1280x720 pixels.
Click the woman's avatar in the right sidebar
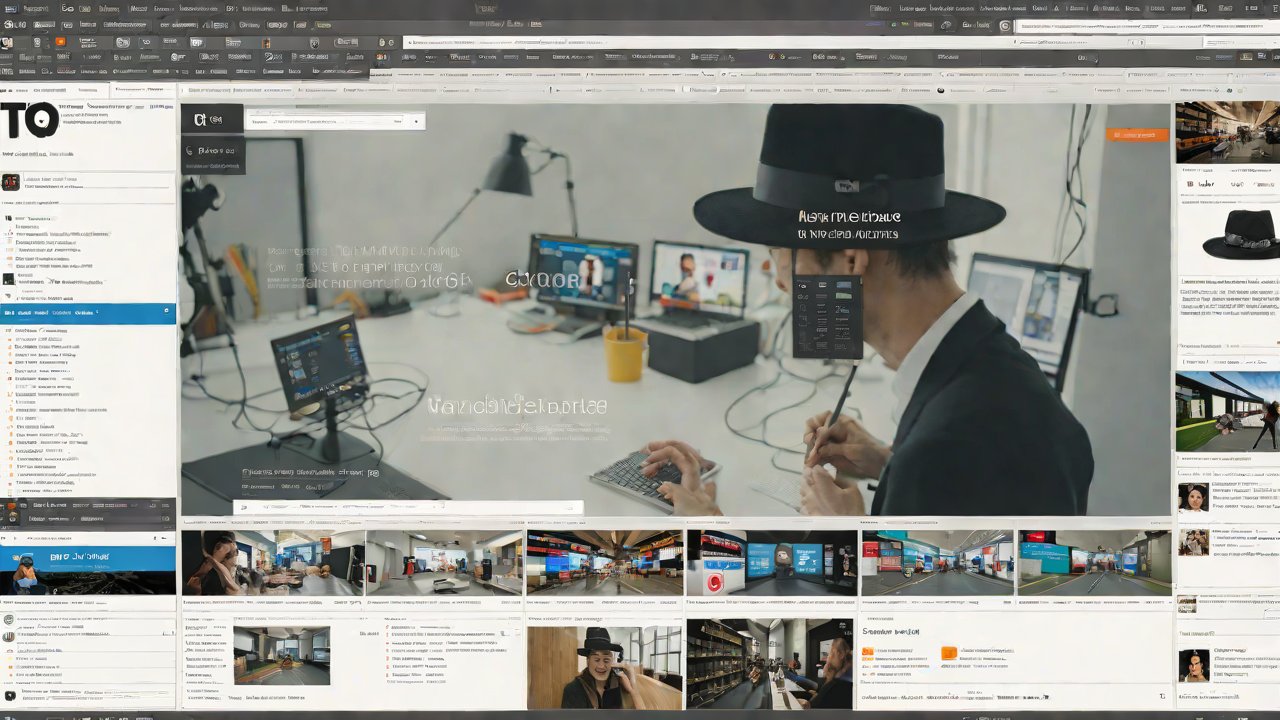coord(1192,497)
